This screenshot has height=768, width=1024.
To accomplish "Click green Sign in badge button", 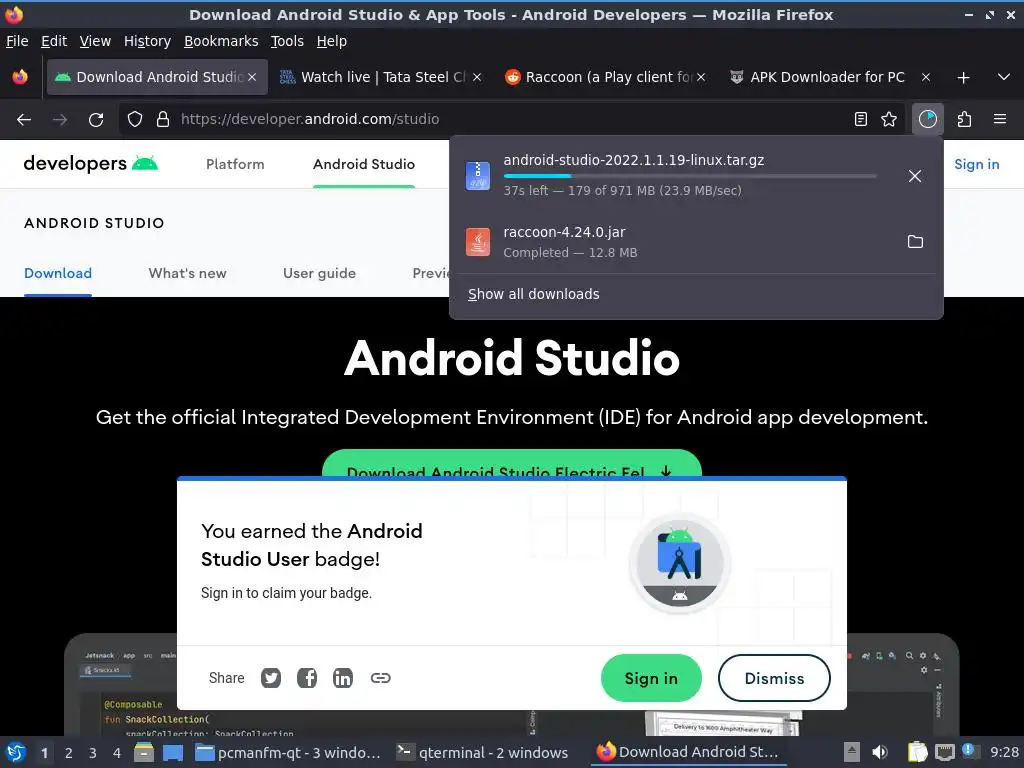I will click(651, 678).
